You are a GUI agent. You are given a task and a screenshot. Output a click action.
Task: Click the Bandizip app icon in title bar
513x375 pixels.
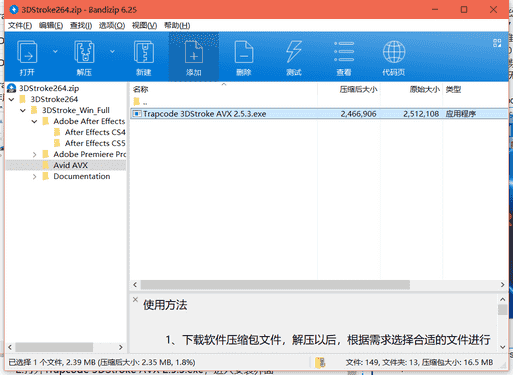(14, 10)
